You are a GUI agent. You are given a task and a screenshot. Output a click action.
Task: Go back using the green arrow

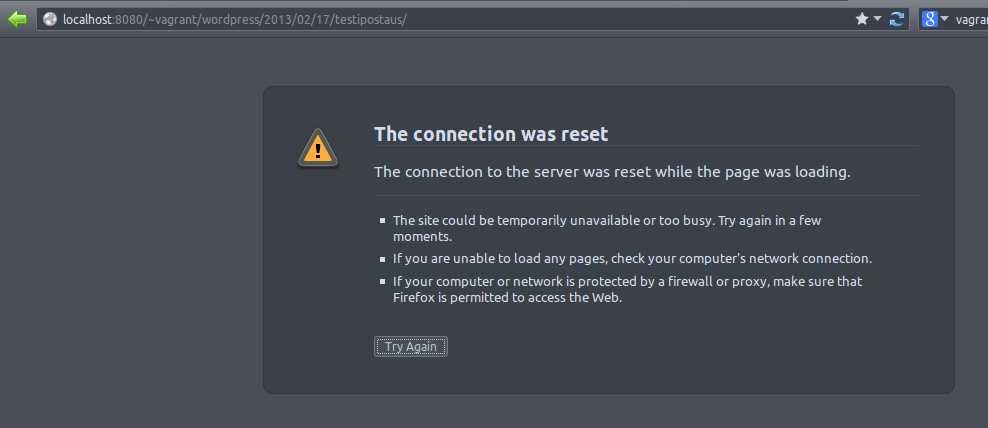[x=17, y=20]
